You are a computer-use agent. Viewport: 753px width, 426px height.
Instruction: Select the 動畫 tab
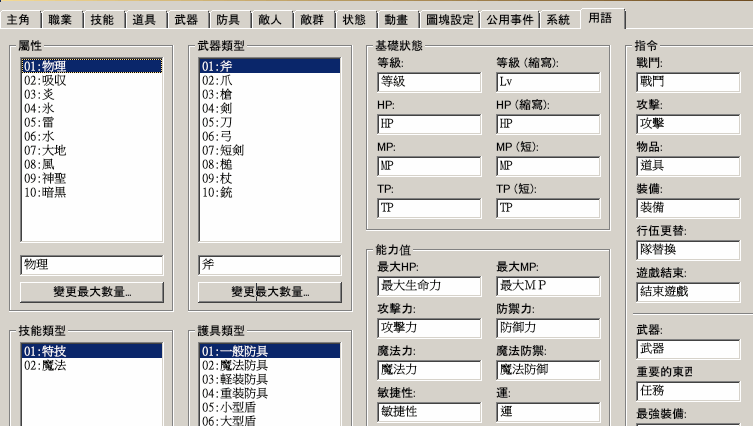[396, 20]
